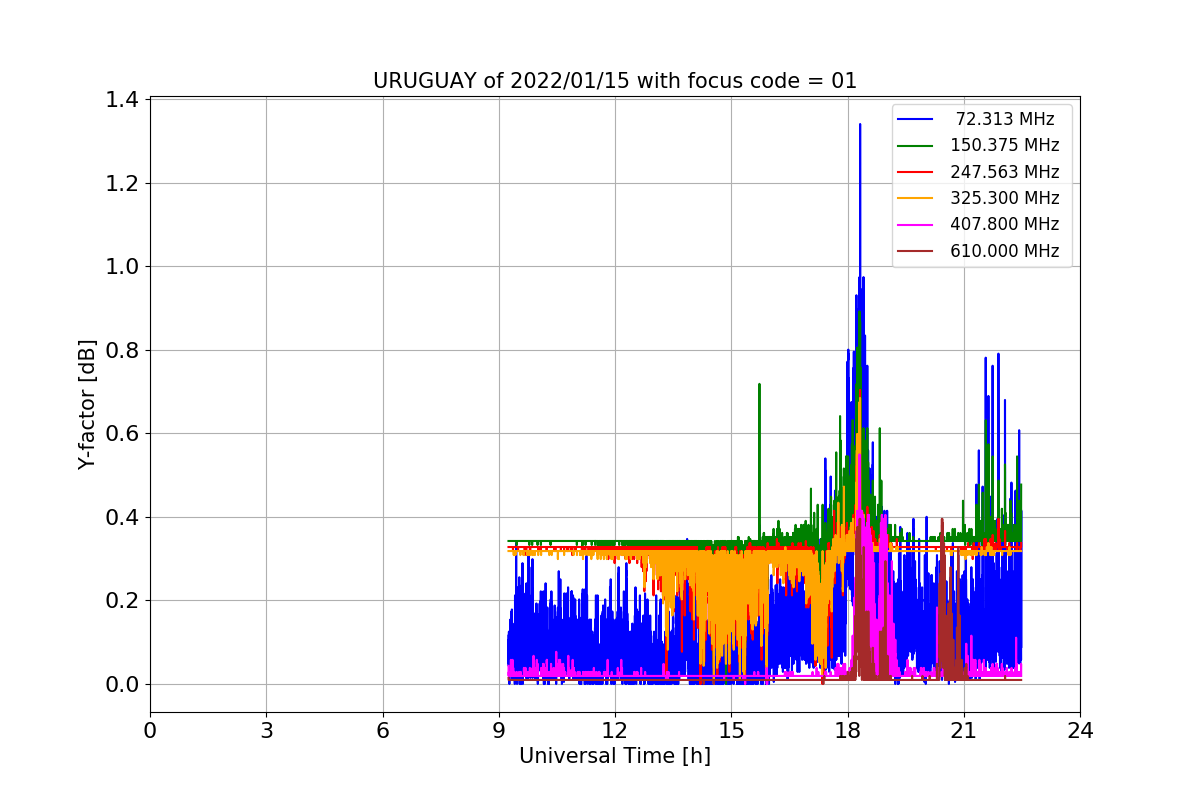
Task: Click the y-axis tick label '0.6'
Action: click(123, 434)
